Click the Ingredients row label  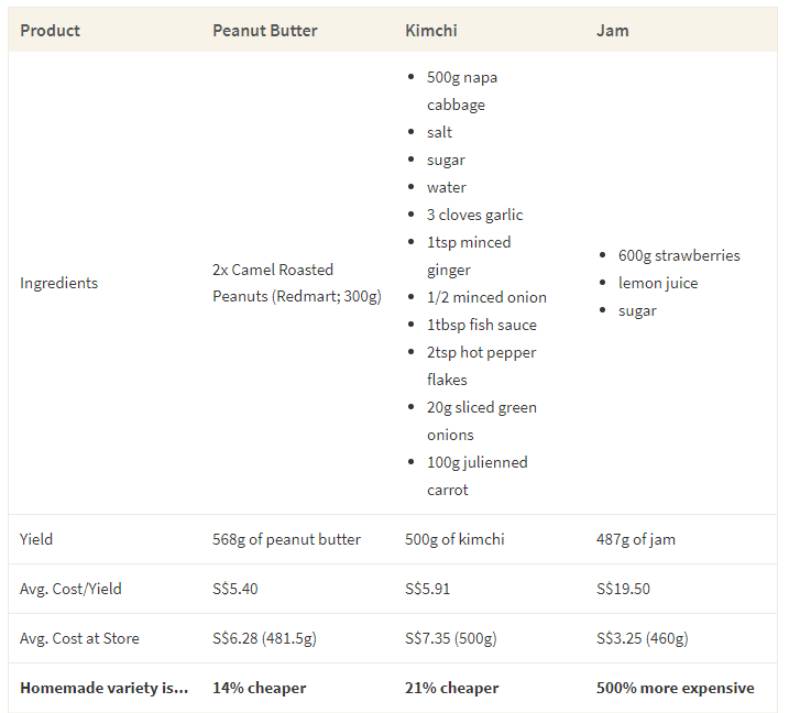(59, 283)
